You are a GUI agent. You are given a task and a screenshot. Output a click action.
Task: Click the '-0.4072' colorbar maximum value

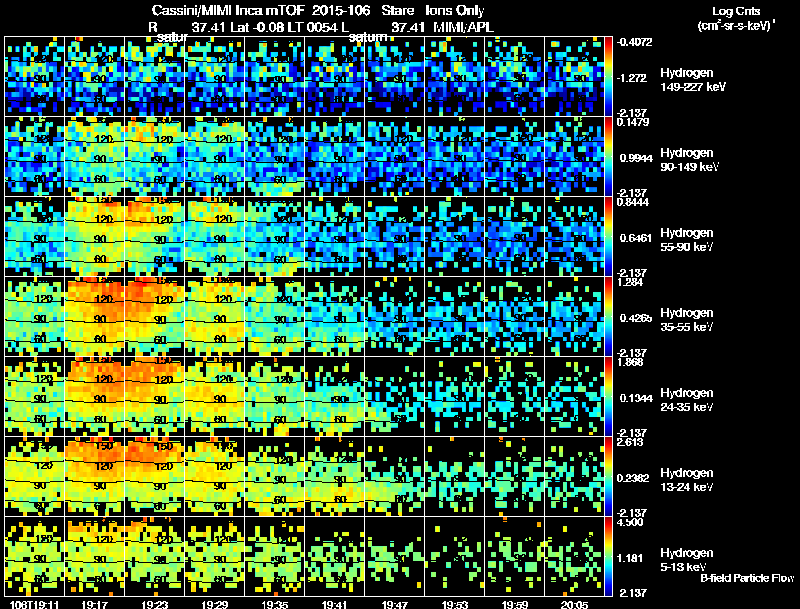point(634,42)
